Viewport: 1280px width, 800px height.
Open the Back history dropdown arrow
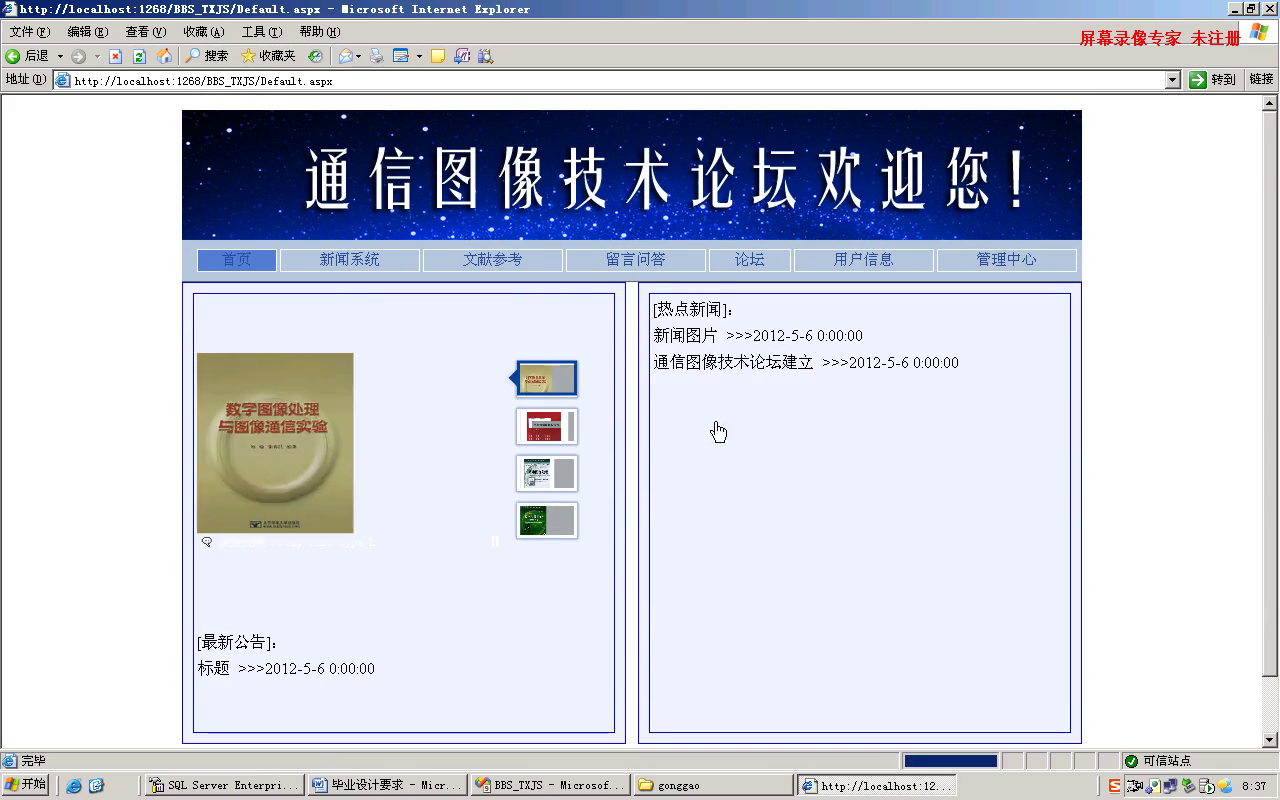pyautogui.click(x=60, y=56)
